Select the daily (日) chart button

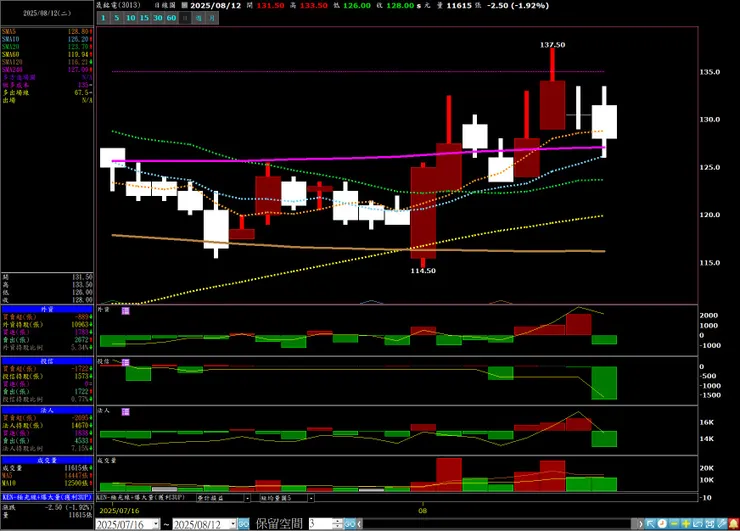(185, 18)
